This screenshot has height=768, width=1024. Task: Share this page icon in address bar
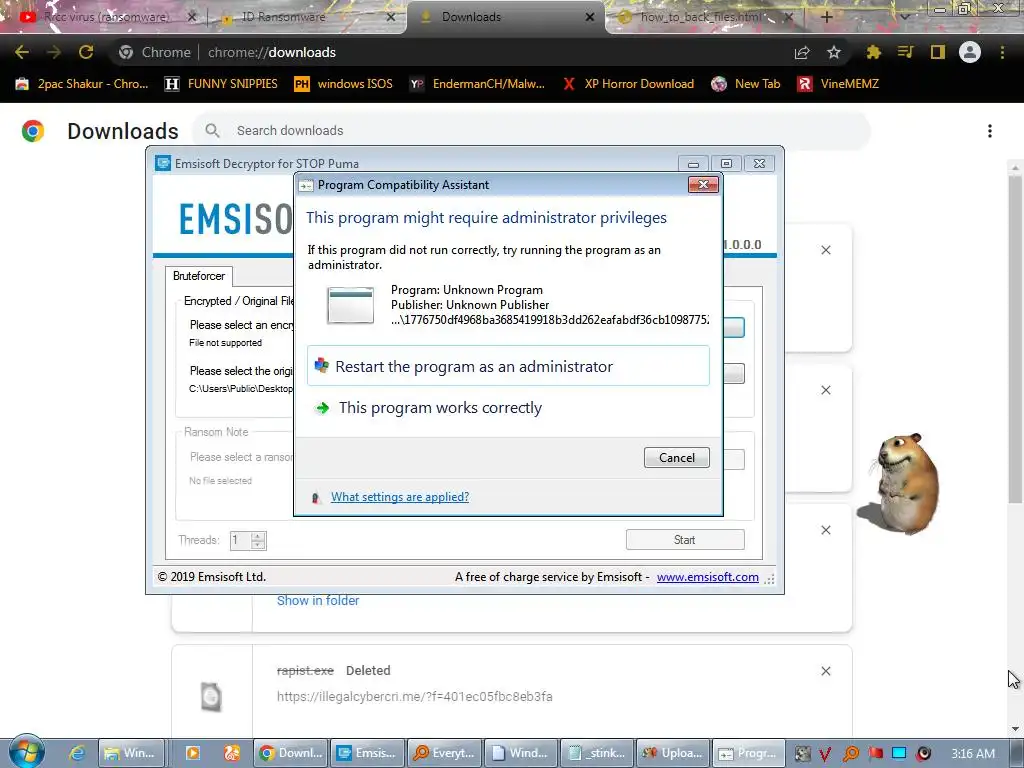802,52
